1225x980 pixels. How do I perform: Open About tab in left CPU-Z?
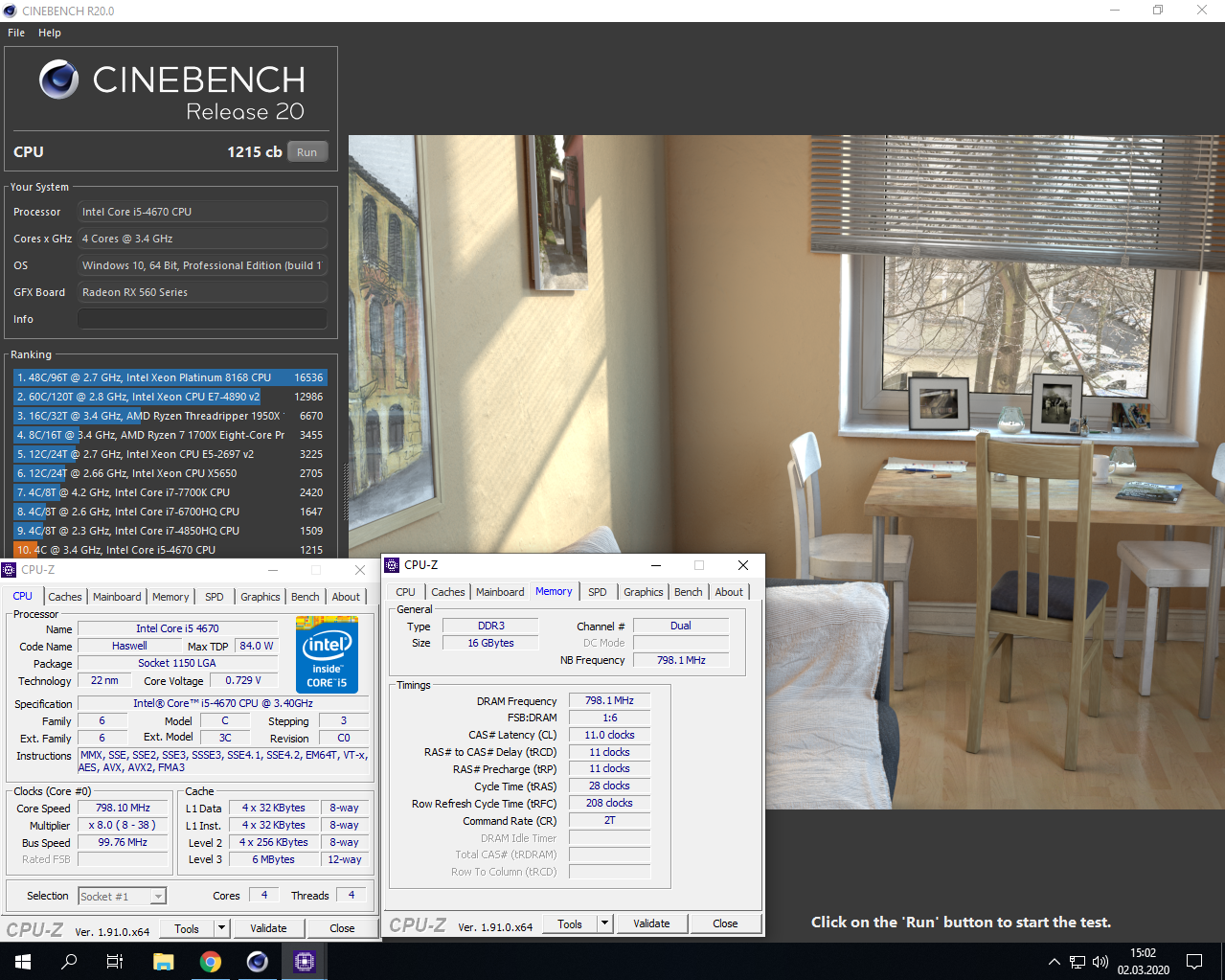346,597
